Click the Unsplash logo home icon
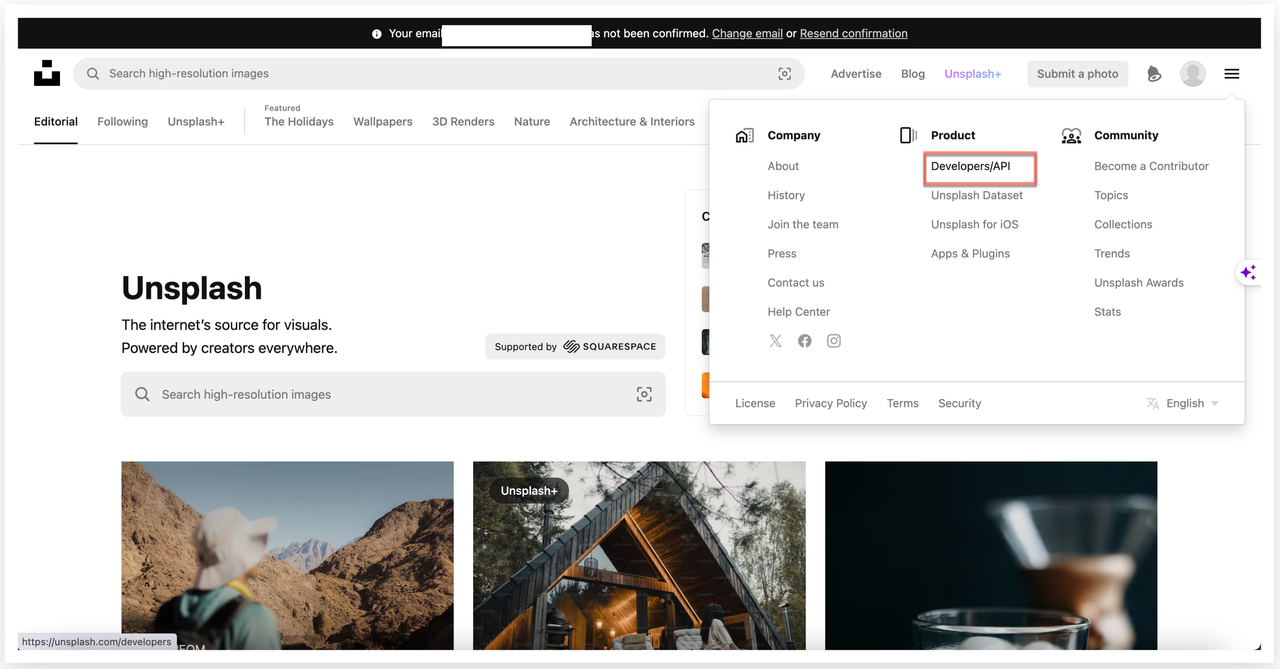This screenshot has height=669, width=1280. tap(47, 73)
